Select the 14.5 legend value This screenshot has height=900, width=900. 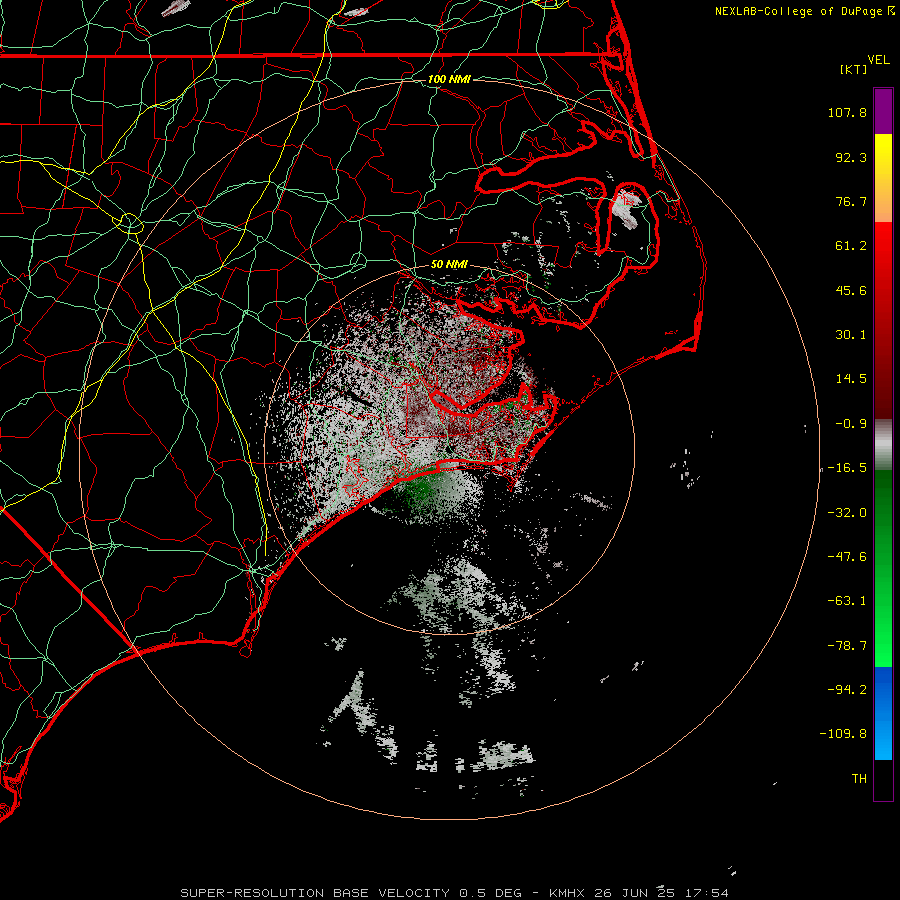click(x=851, y=379)
